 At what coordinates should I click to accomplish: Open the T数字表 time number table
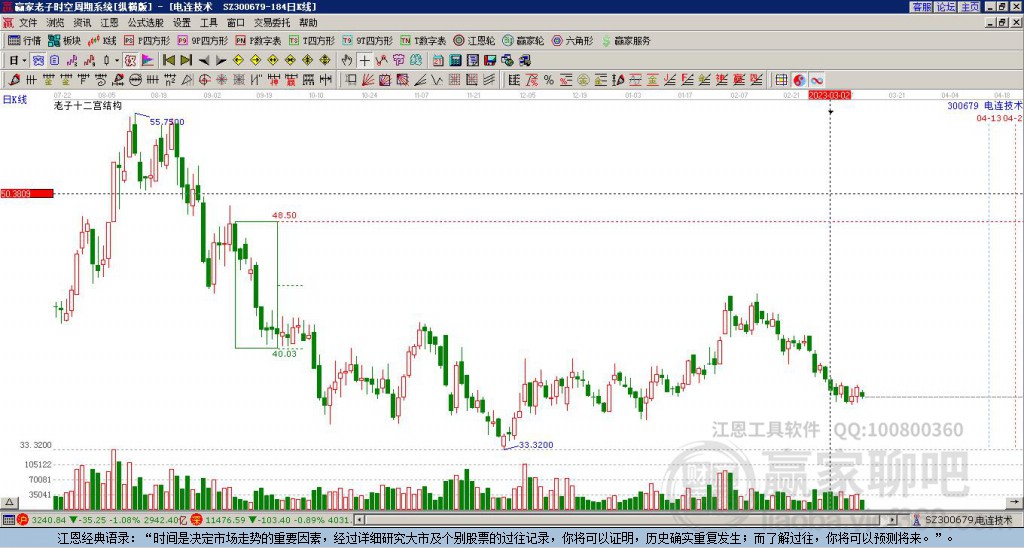[x=423, y=40]
